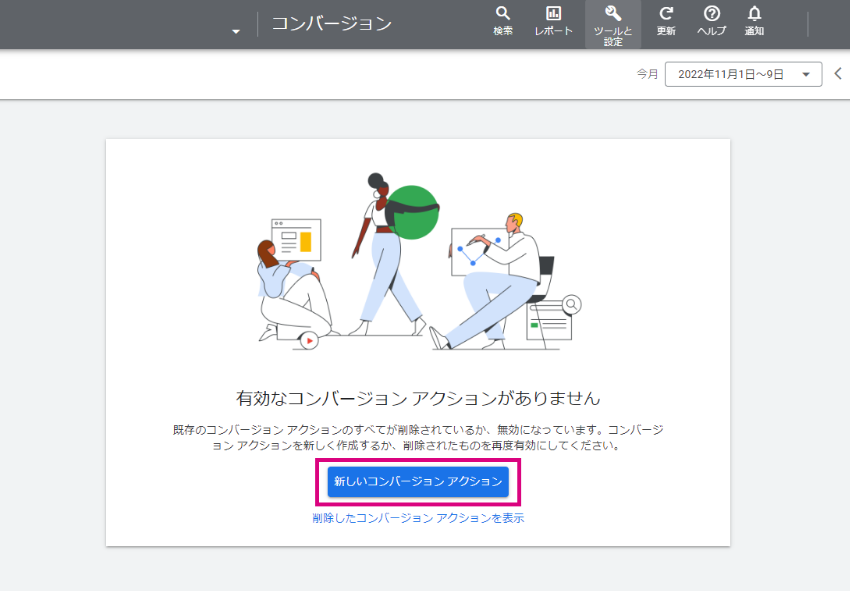Open the date range 2022年11月1日～9日 dropdown
This screenshot has width=850, height=591.
(x=743, y=74)
